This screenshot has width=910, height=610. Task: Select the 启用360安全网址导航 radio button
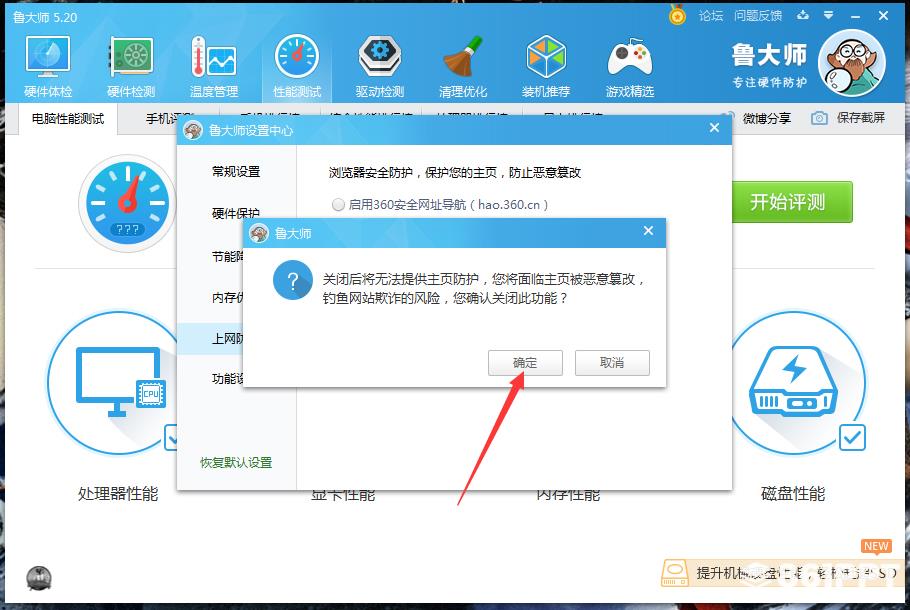click(338, 204)
